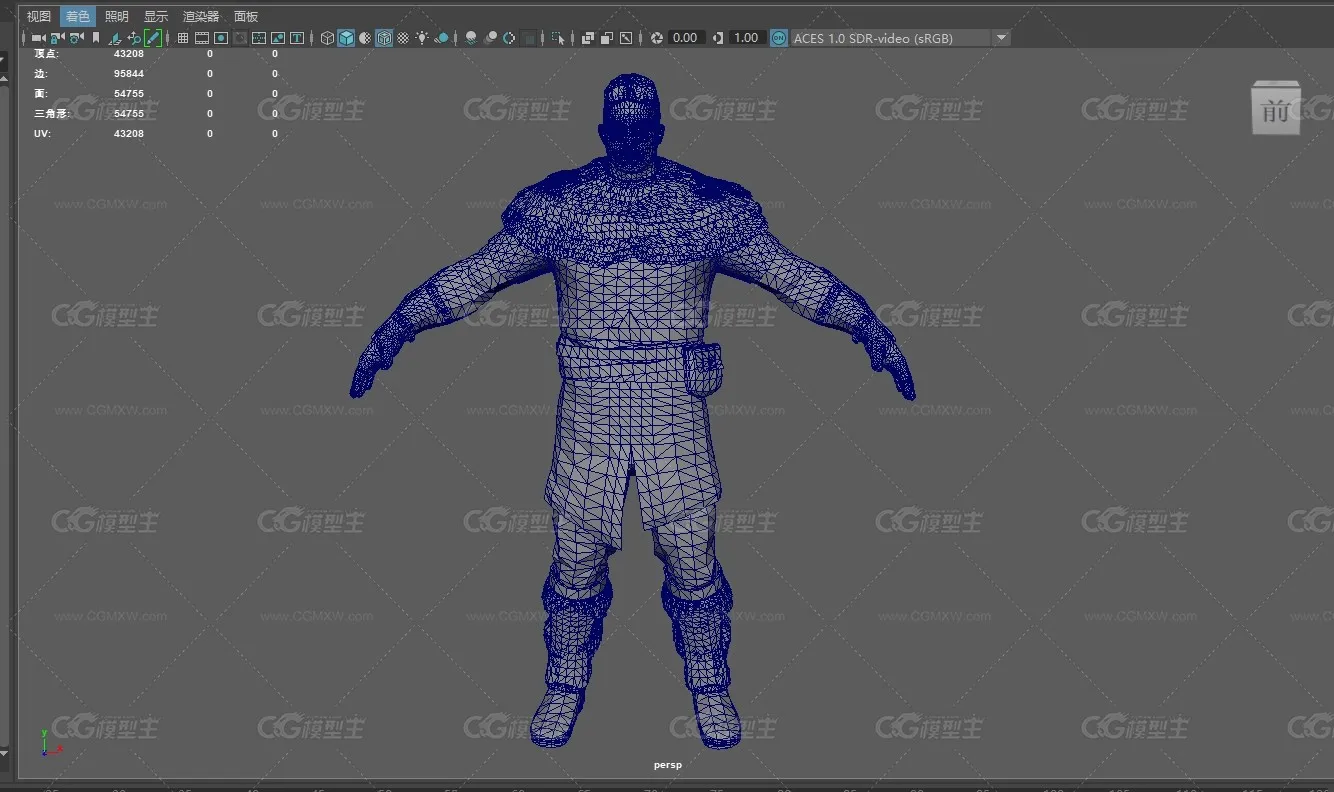The height and width of the screenshot is (792, 1334).
Task: Click the 面 value 54755
Action: [x=129, y=94]
